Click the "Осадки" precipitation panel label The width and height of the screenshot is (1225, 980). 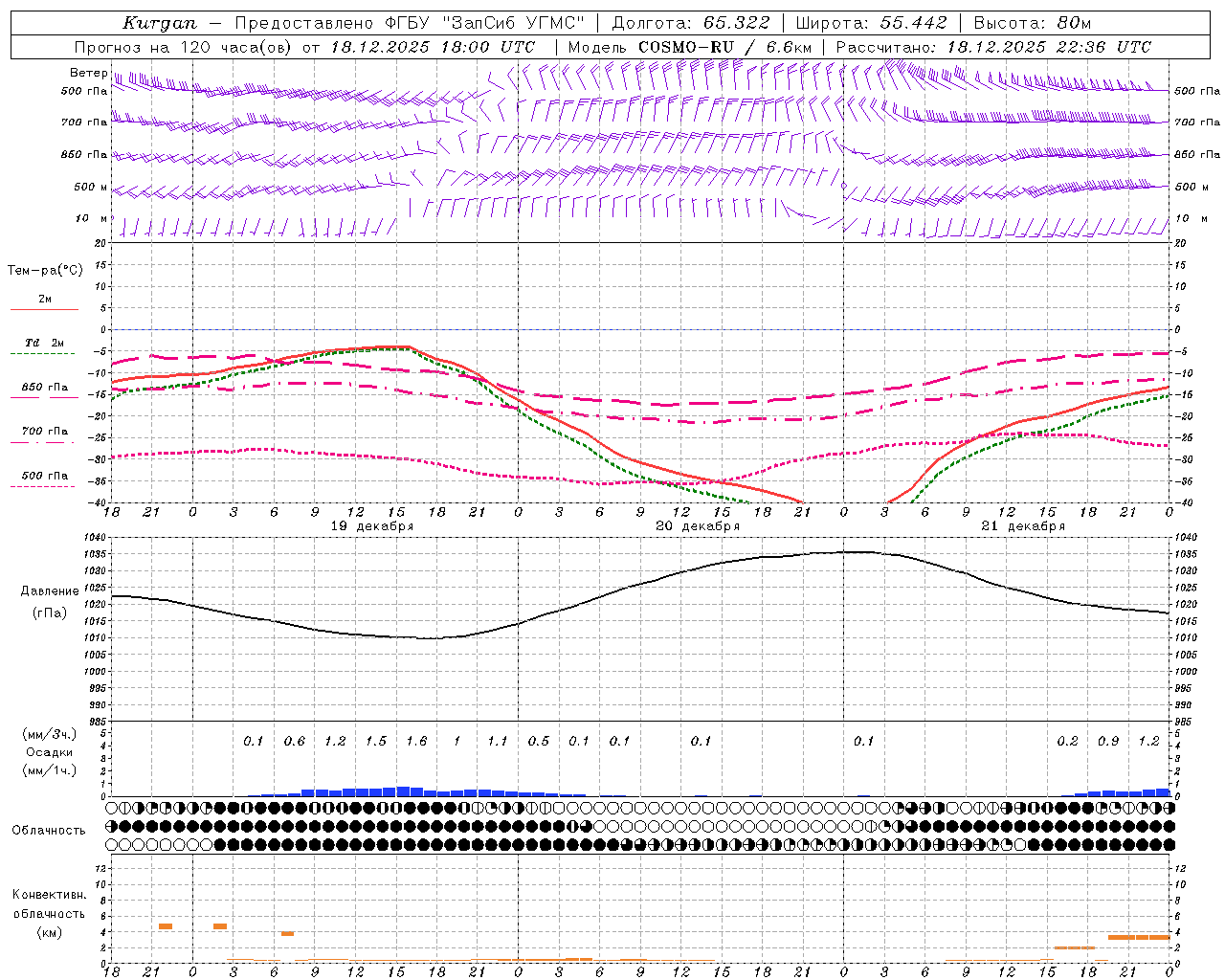[49, 752]
